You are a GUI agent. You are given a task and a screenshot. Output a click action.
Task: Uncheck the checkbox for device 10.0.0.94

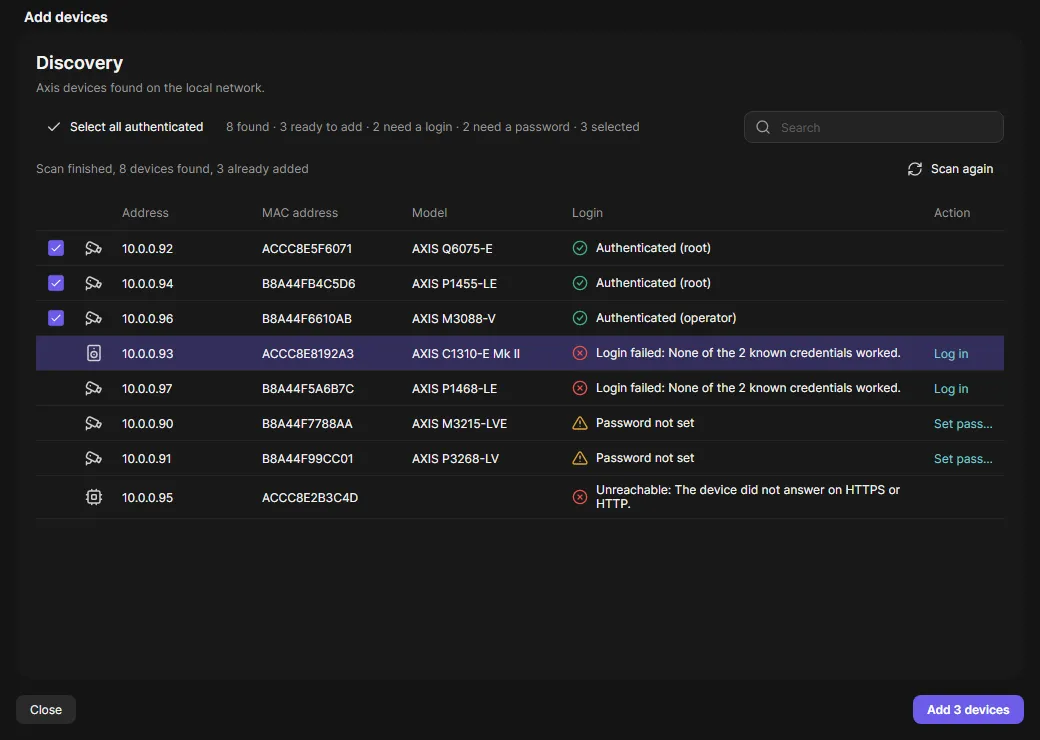coord(56,283)
